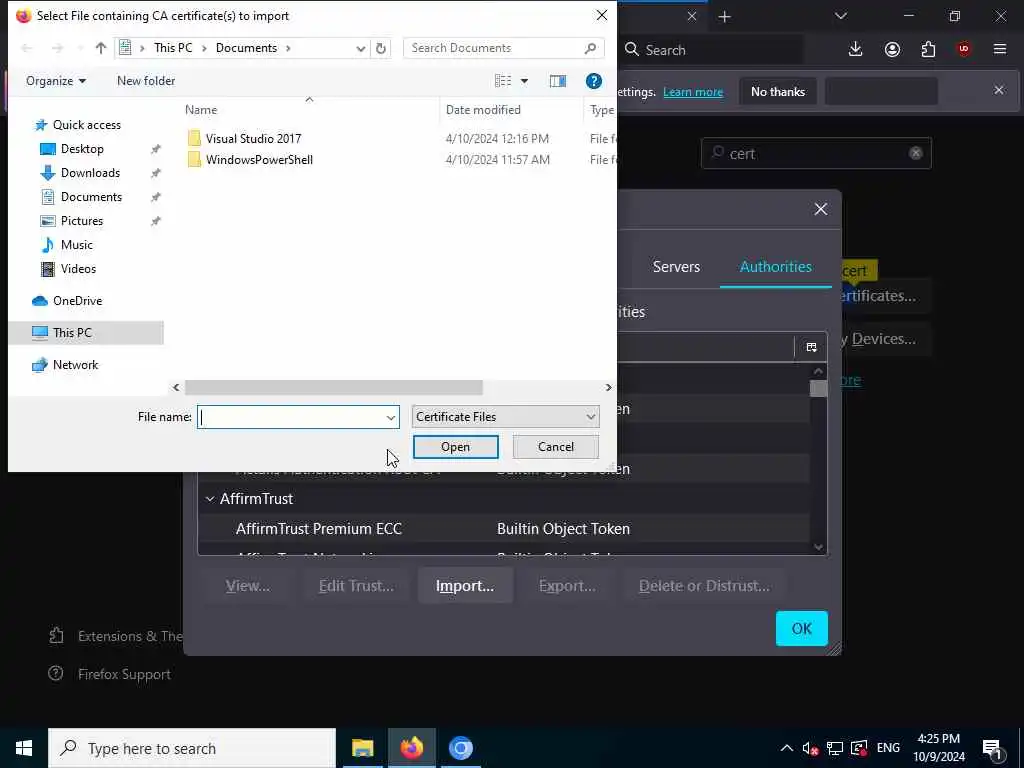
Task: Select OneDrive in navigation pane
Action: [x=77, y=300]
